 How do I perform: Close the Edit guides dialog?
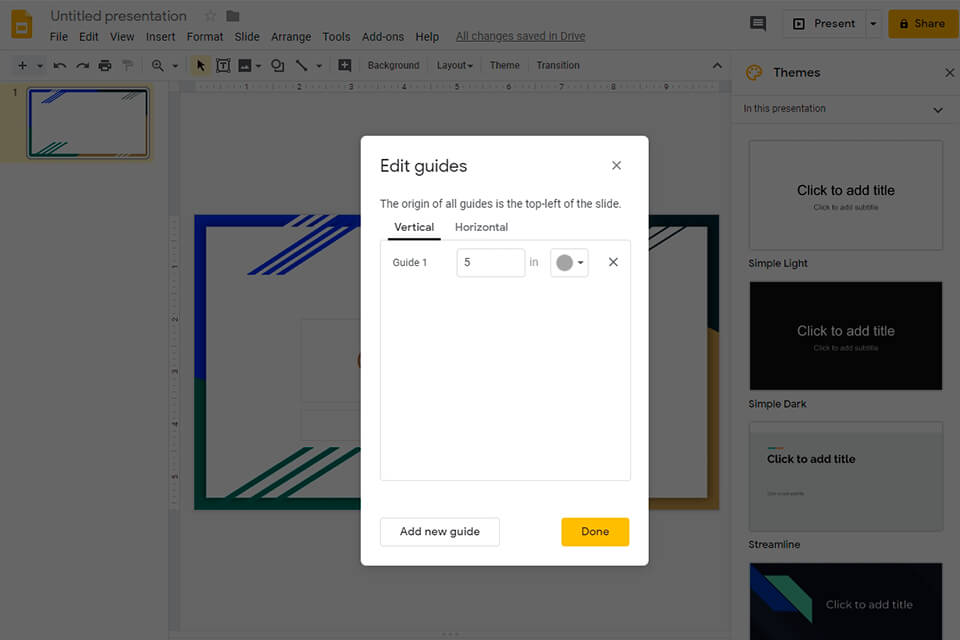pos(616,166)
